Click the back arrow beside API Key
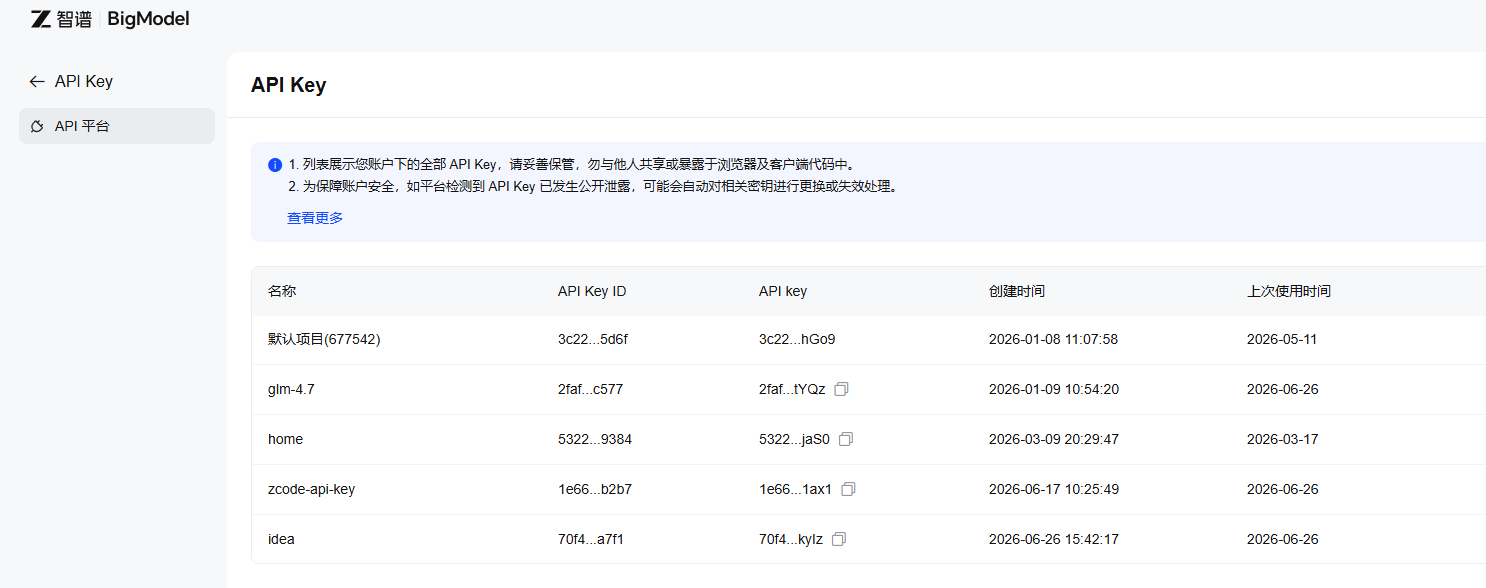The width and height of the screenshot is (1486, 588). 37,81
